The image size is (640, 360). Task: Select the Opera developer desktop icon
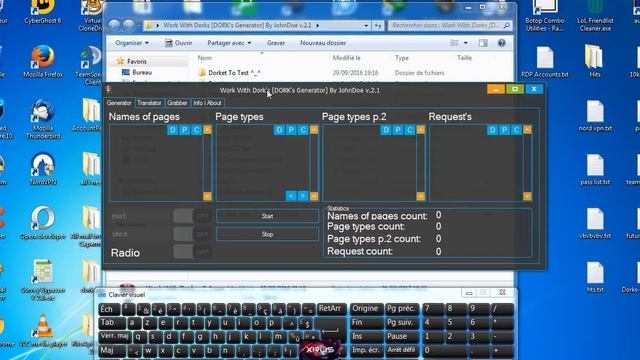(x=43, y=223)
